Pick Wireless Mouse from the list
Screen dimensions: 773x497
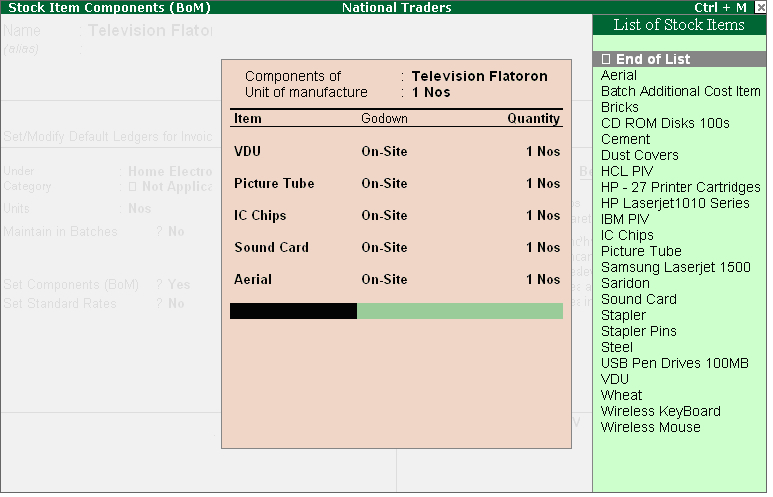tap(650, 427)
